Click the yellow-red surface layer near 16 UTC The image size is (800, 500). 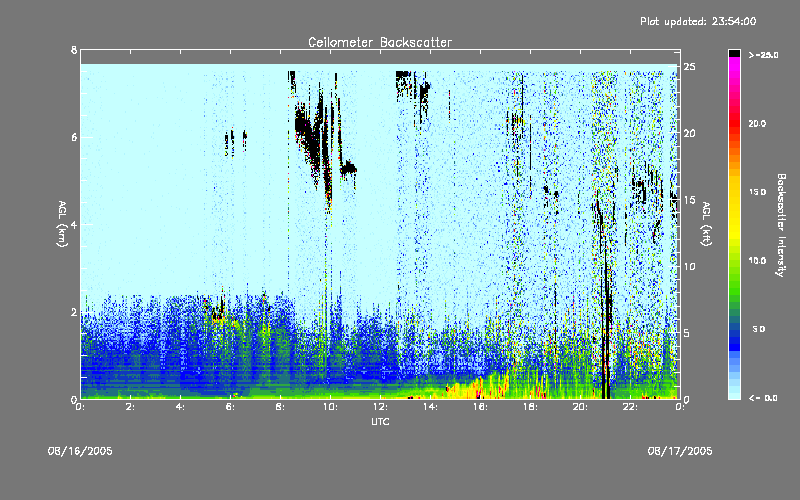(x=477, y=388)
